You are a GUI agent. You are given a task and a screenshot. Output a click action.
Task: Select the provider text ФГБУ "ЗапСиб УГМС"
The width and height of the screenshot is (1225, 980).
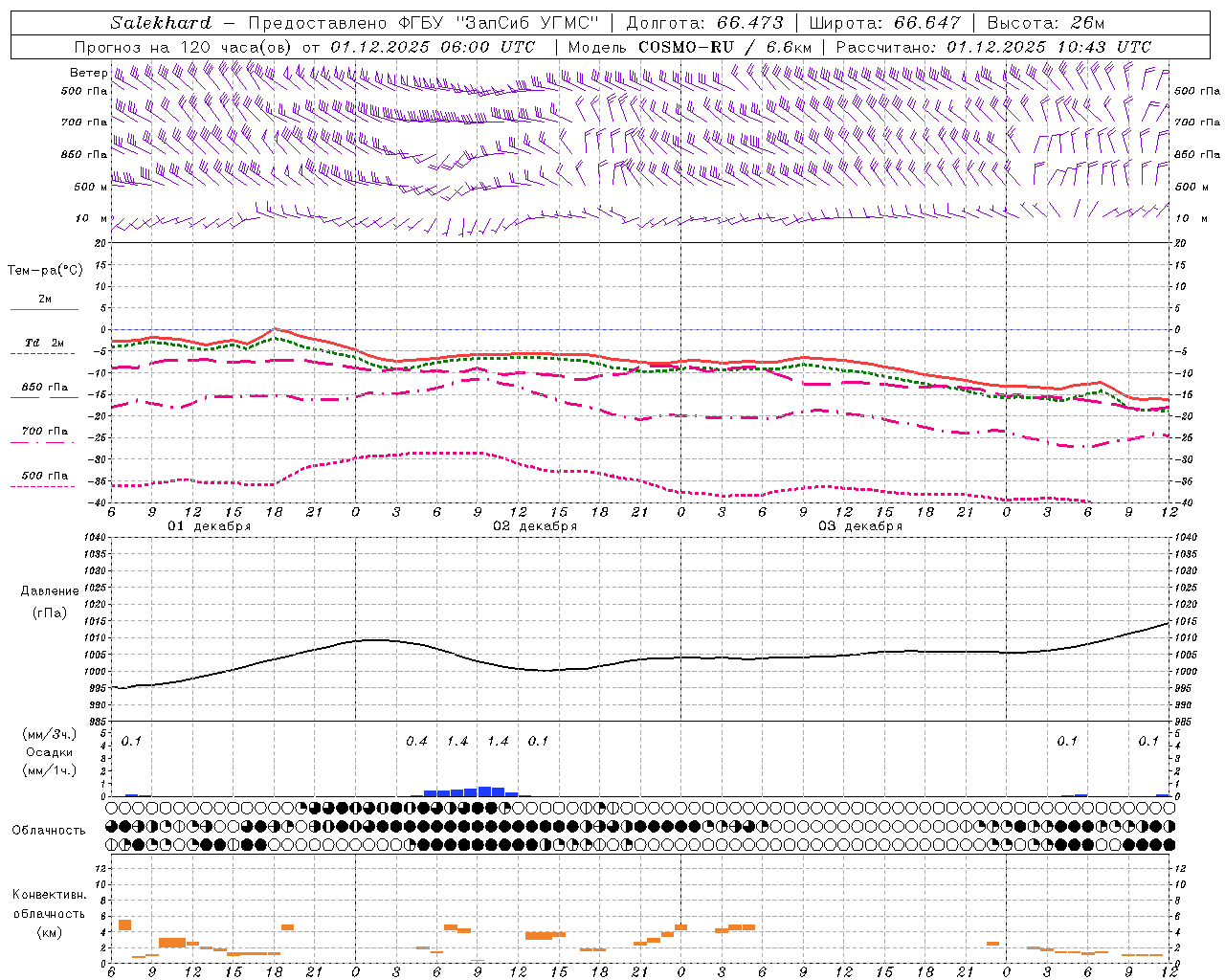tap(499, 23)
